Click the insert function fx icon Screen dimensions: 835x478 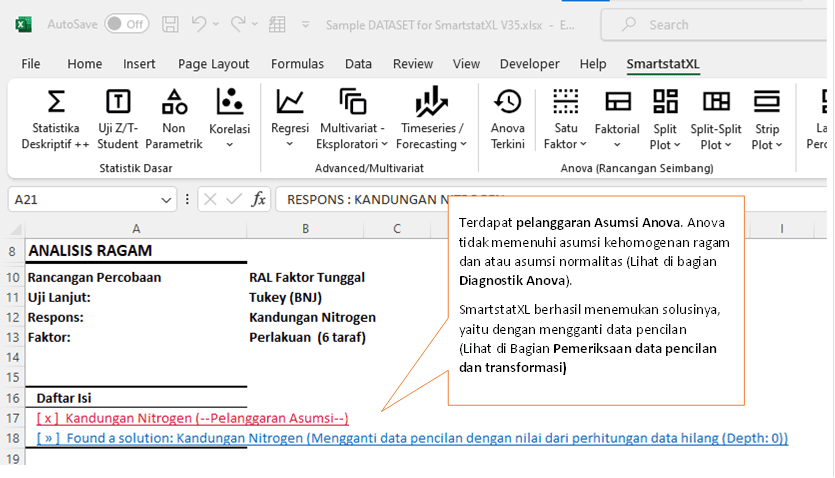click(258, 199)
